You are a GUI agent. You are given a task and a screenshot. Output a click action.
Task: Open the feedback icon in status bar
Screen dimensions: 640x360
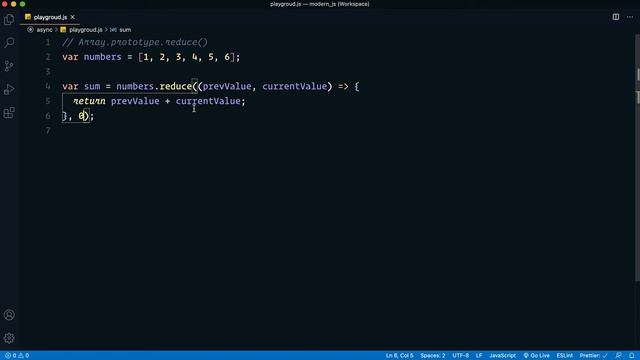point(619,356)
